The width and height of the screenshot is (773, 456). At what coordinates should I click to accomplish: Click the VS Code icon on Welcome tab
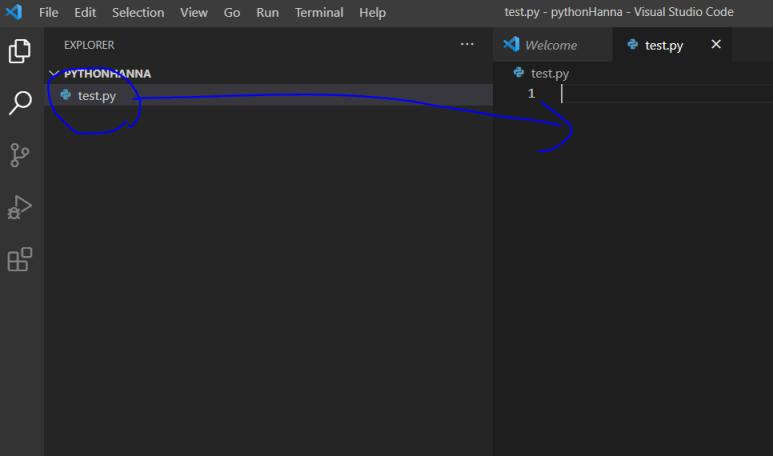coord(511,44)
